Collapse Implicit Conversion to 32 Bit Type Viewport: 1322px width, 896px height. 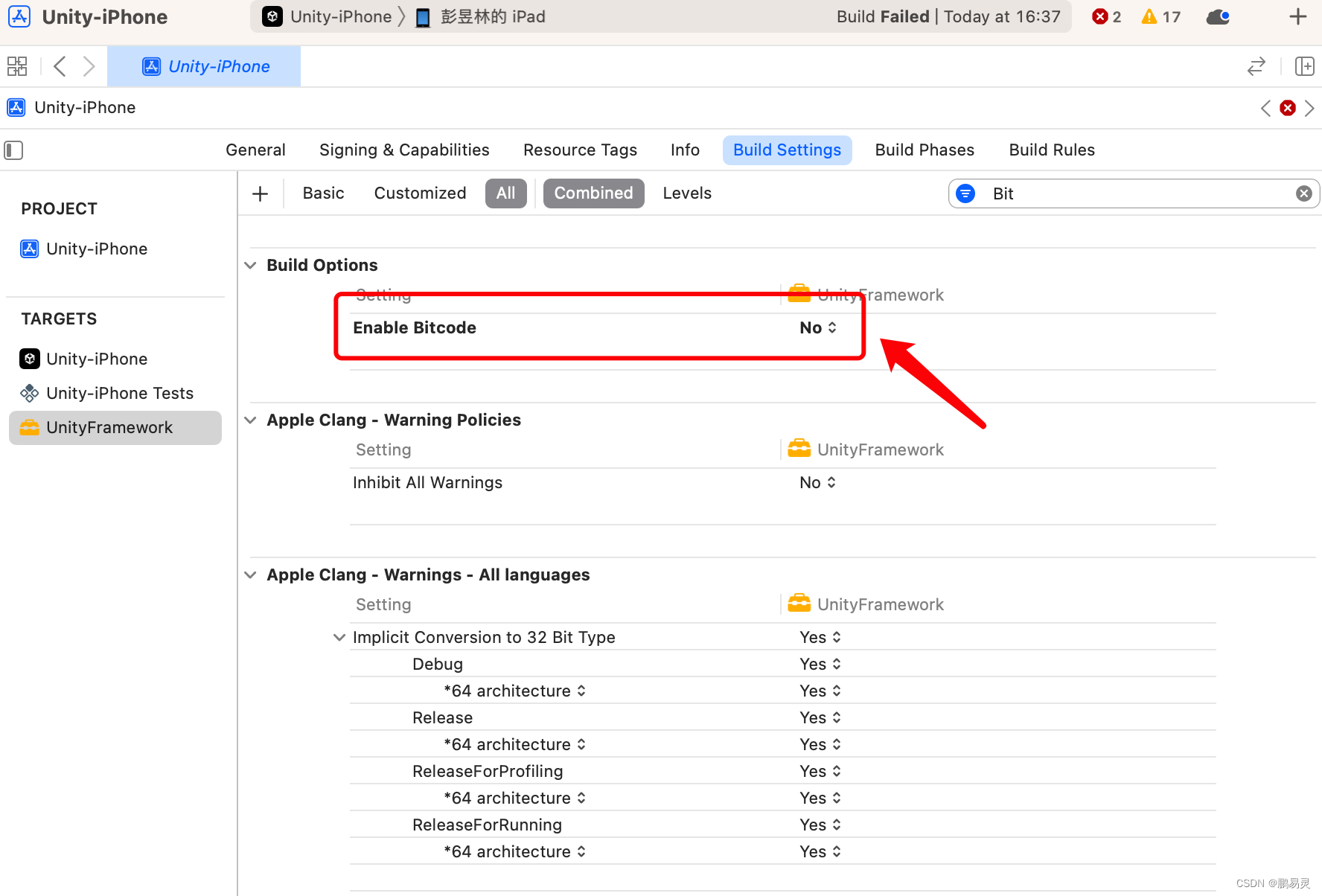click(x=339, y=638)
